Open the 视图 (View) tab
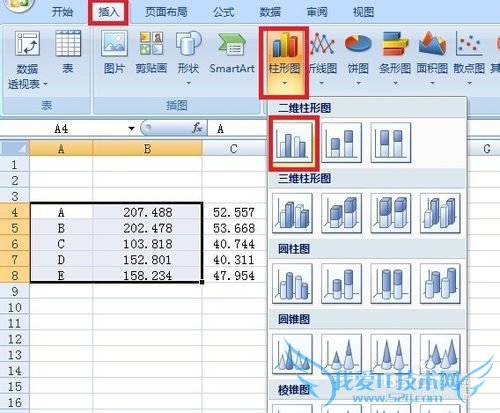500x413 pixels. 363,12
